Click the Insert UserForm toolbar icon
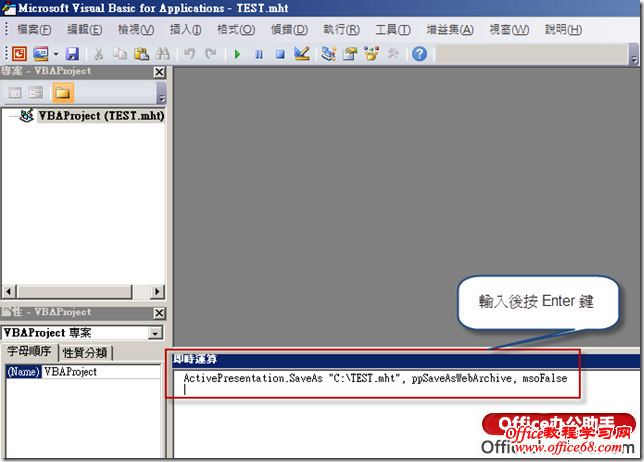The image size is (644, 462). point(41,54)
